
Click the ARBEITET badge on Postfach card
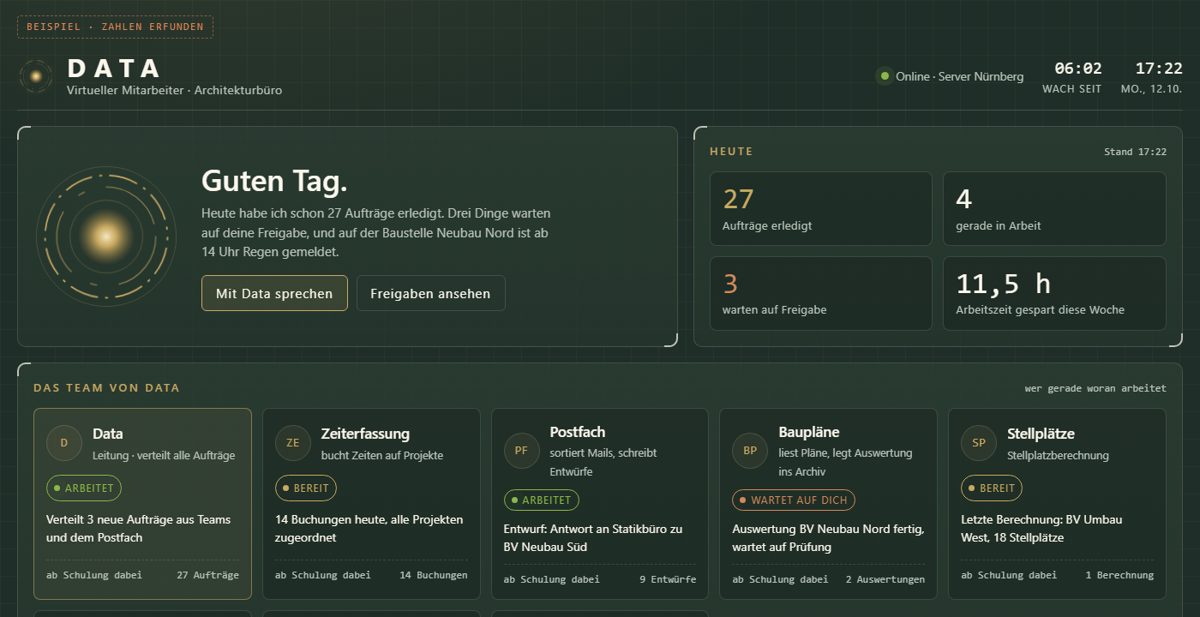[x=541, y=499]
